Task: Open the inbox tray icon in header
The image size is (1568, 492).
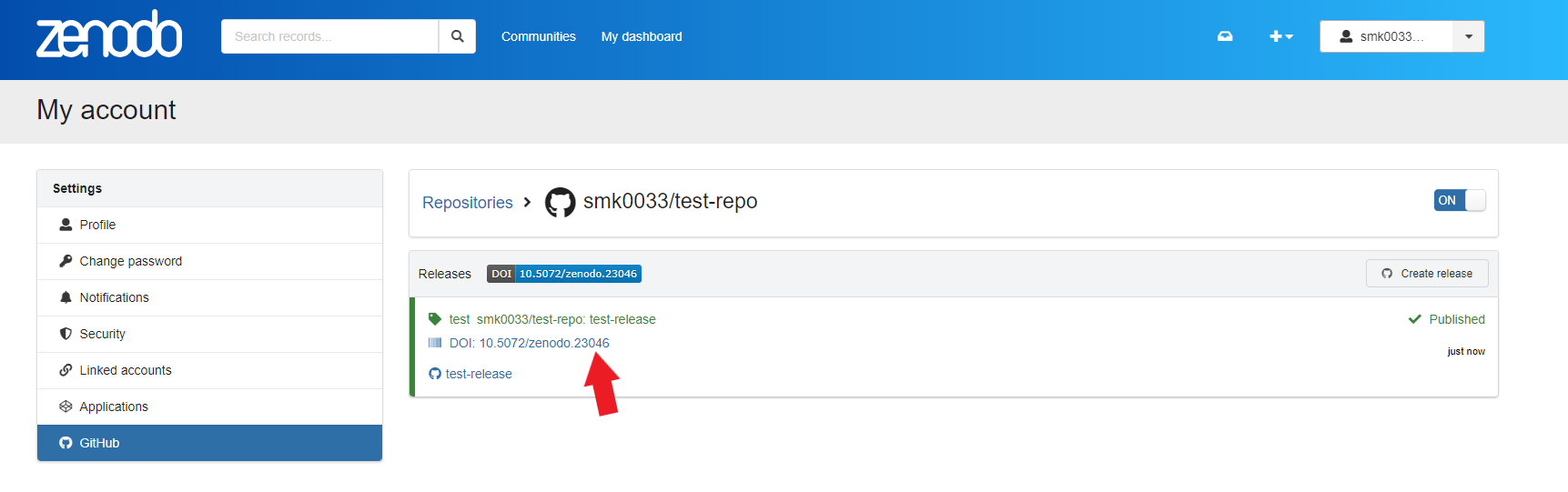Action: [x=1225, y=36]
